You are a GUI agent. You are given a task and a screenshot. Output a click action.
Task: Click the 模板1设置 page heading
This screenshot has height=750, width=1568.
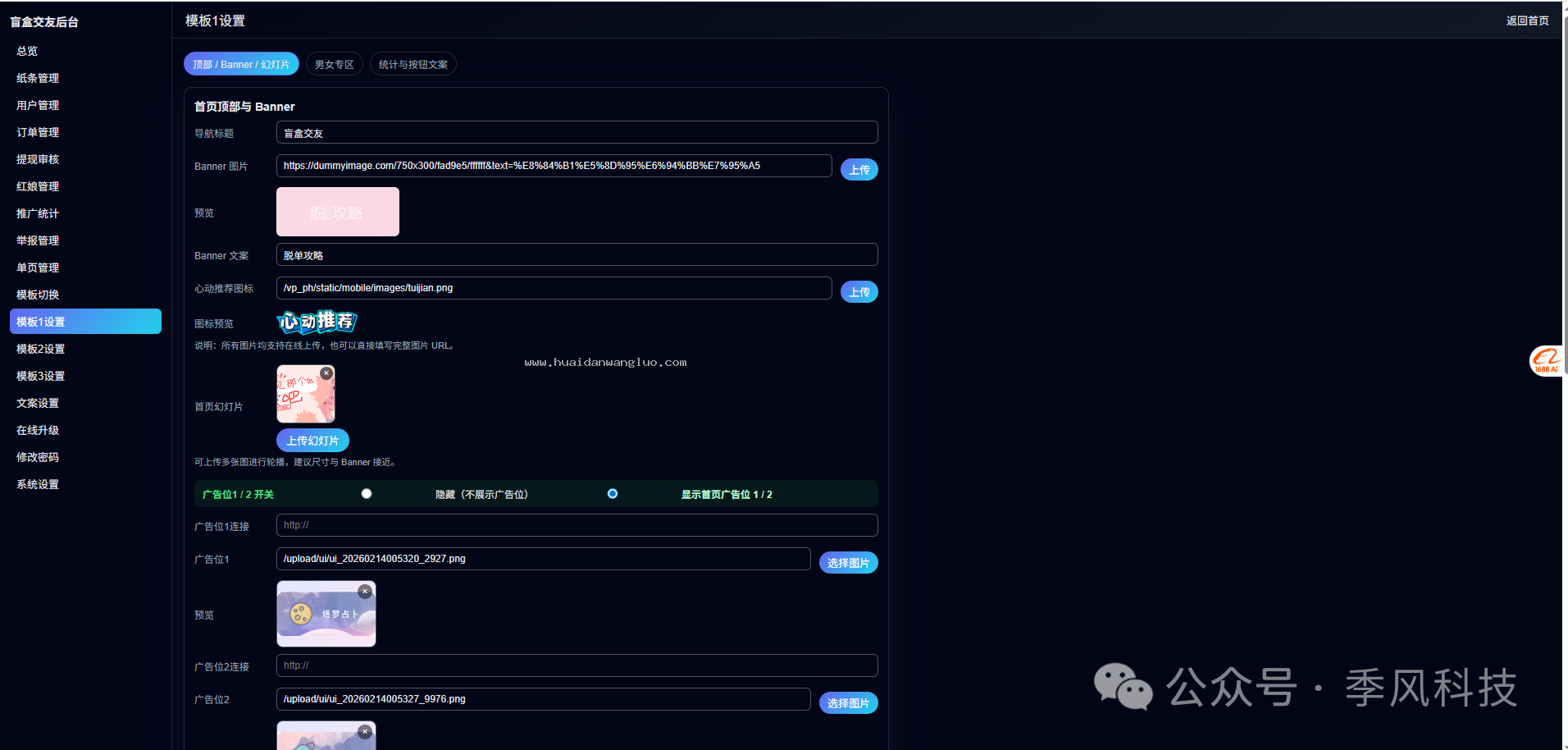[215, 21]
